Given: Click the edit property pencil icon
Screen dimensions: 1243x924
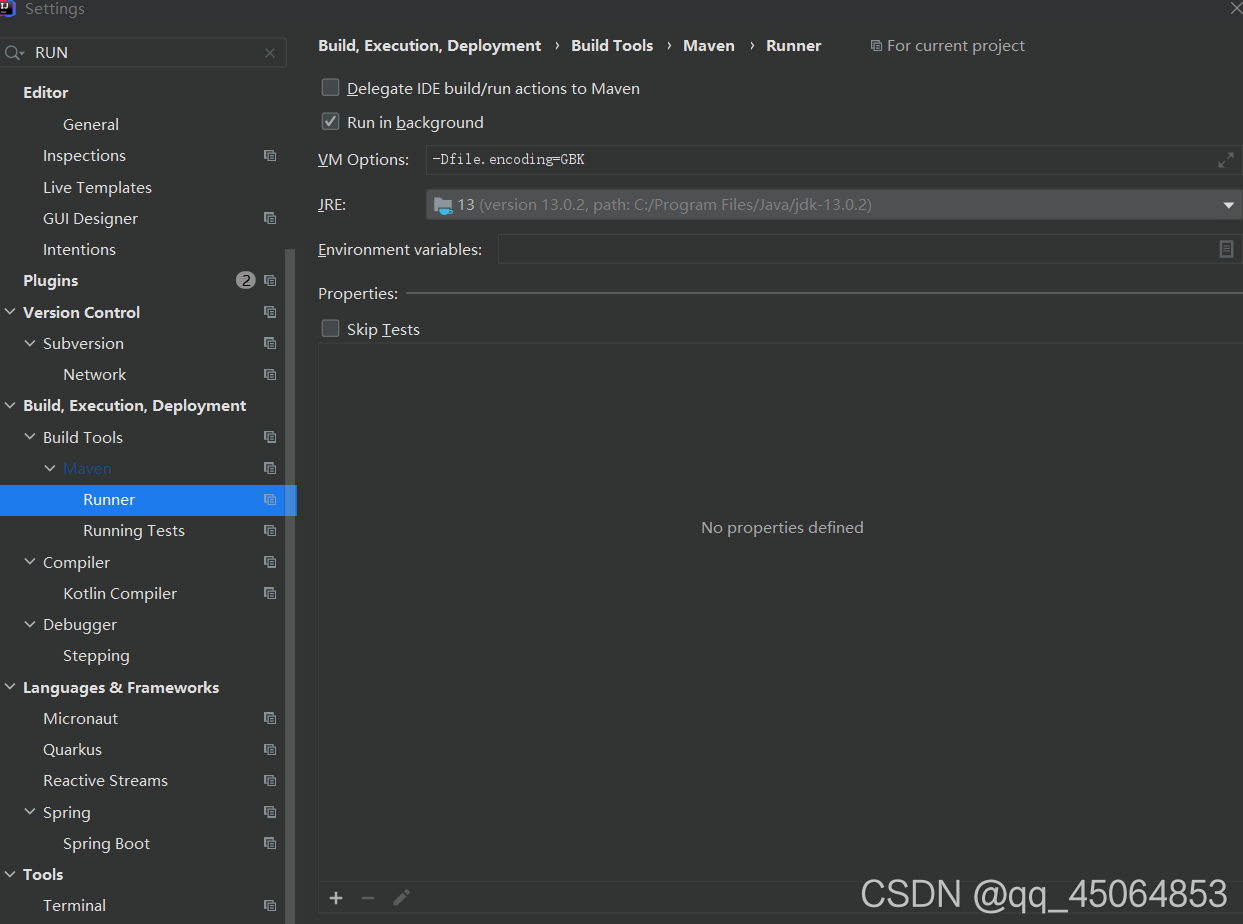Looking at the screenshot, I should 401,898.
